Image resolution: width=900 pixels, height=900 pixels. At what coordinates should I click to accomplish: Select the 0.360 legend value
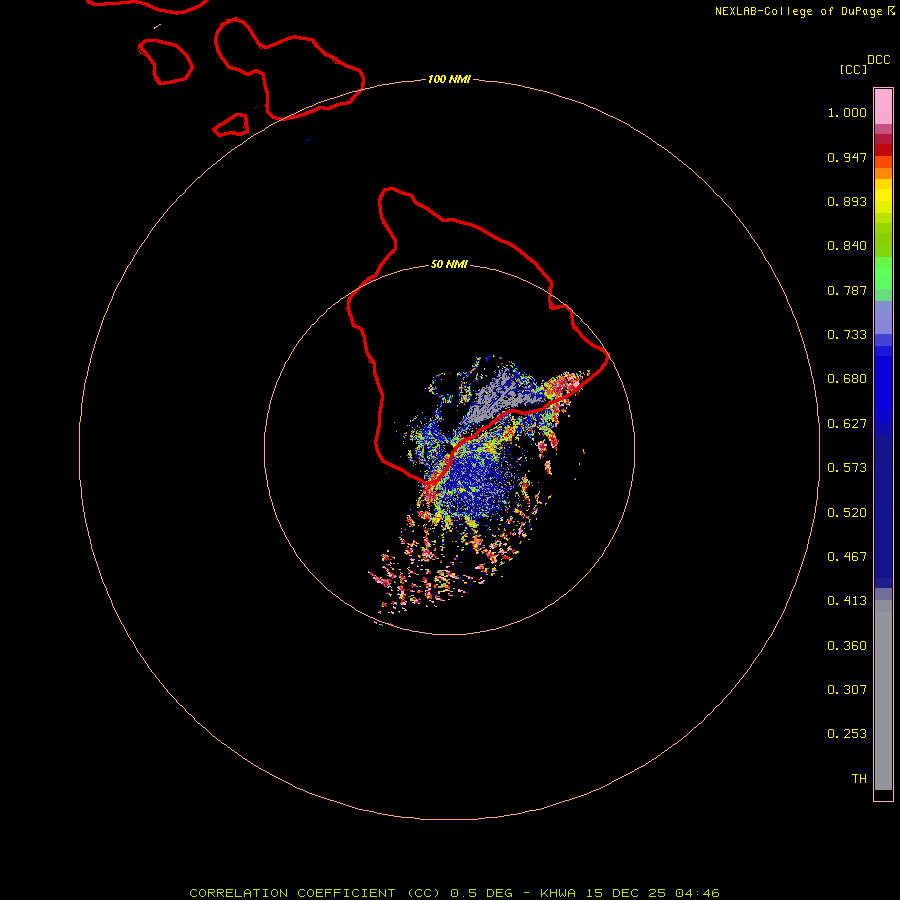tap(847, 646)
